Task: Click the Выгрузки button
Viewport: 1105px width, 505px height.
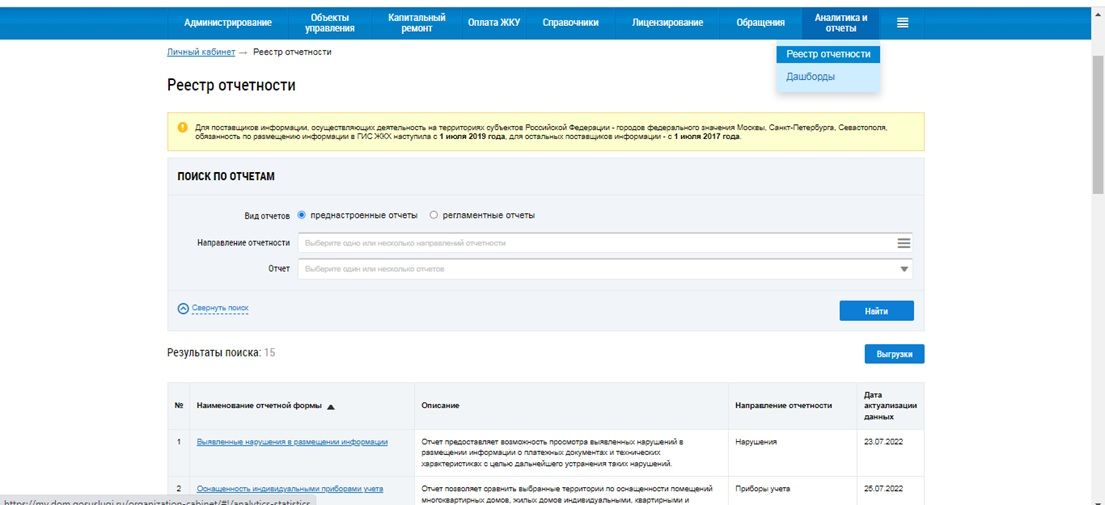Action: (x=894, y=354)
